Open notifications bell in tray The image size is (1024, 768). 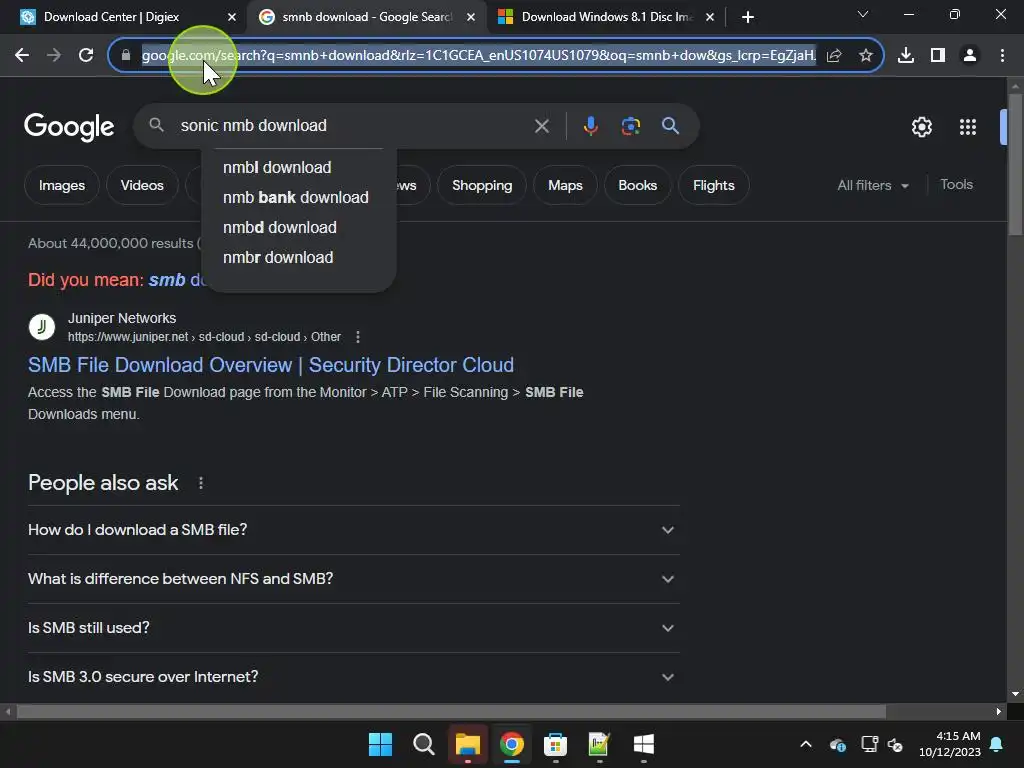pos(997,744)
